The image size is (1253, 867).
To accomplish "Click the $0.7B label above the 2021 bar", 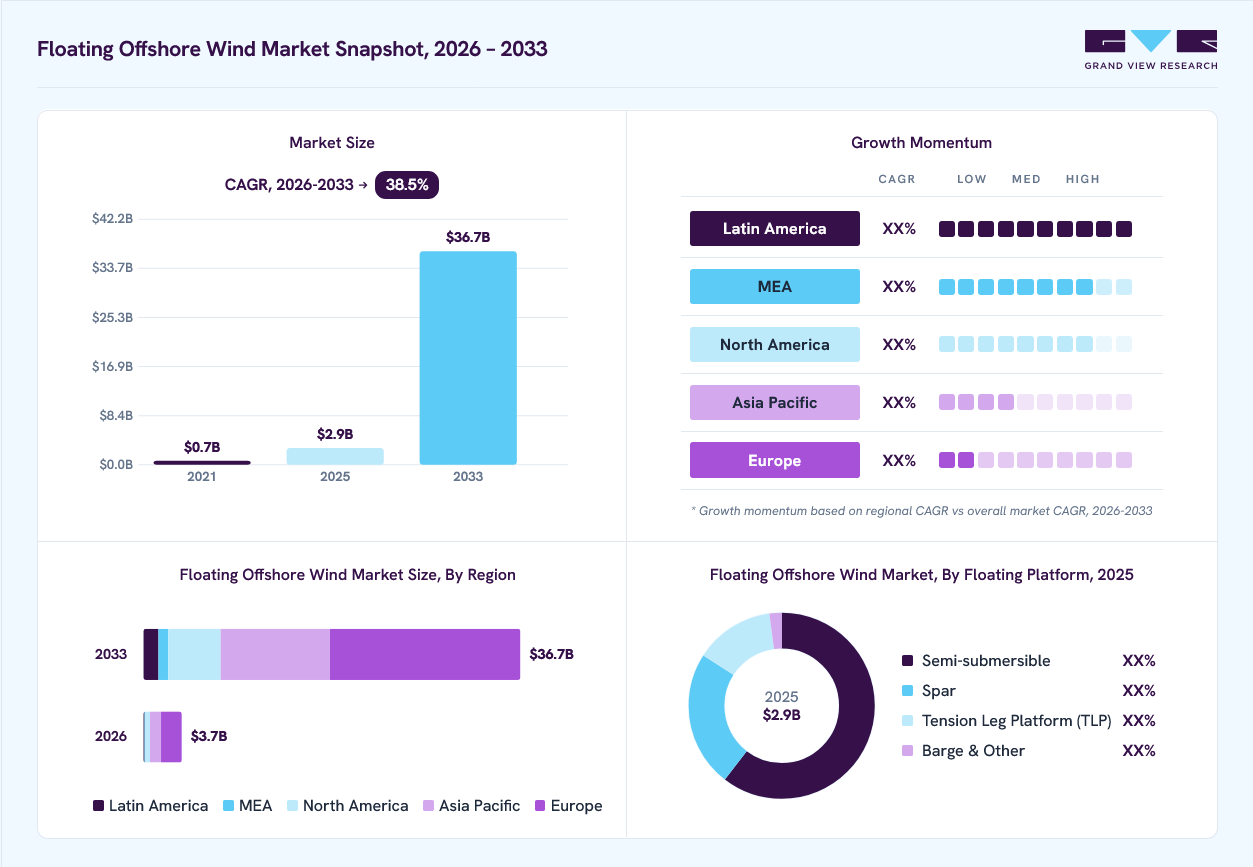I will 202,446.
